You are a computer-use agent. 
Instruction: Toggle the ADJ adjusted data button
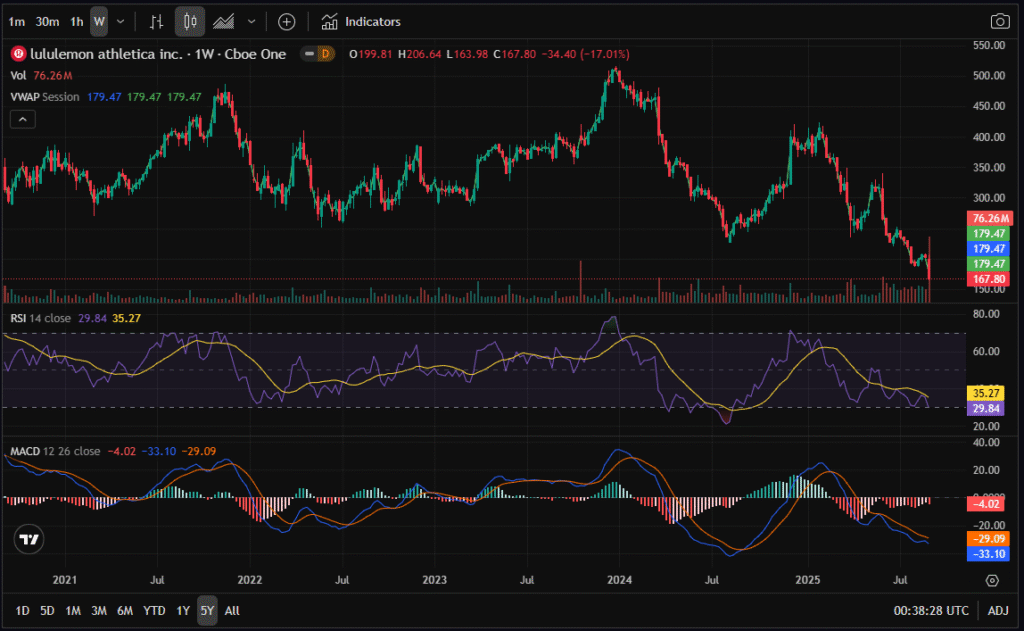[998, 610]
